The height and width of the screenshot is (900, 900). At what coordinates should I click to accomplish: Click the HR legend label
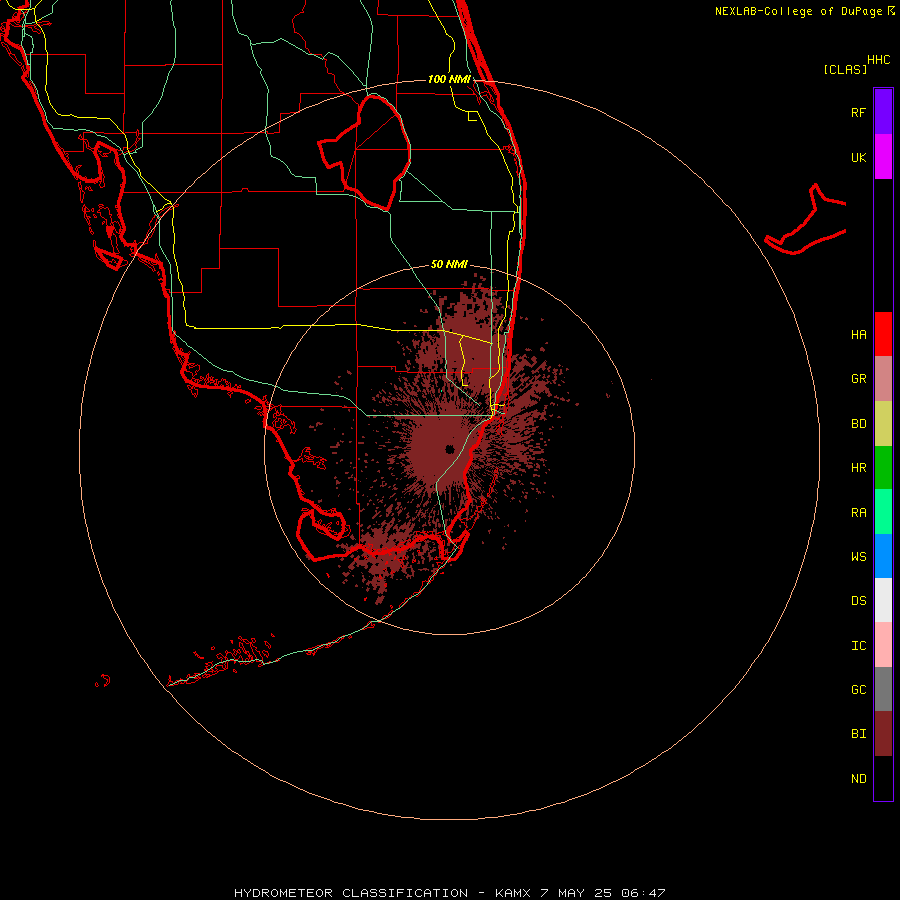[858, 468]
